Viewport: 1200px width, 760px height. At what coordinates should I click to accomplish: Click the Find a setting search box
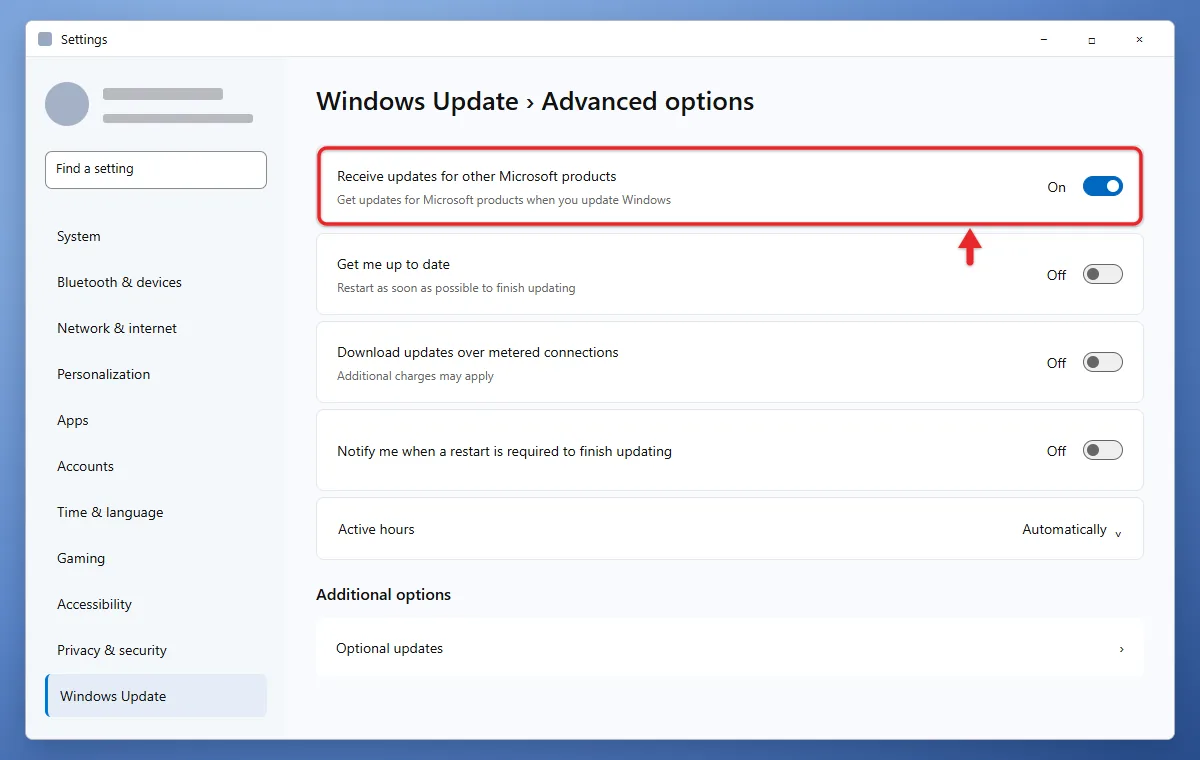pyautogui.click(x=156, y=170)
